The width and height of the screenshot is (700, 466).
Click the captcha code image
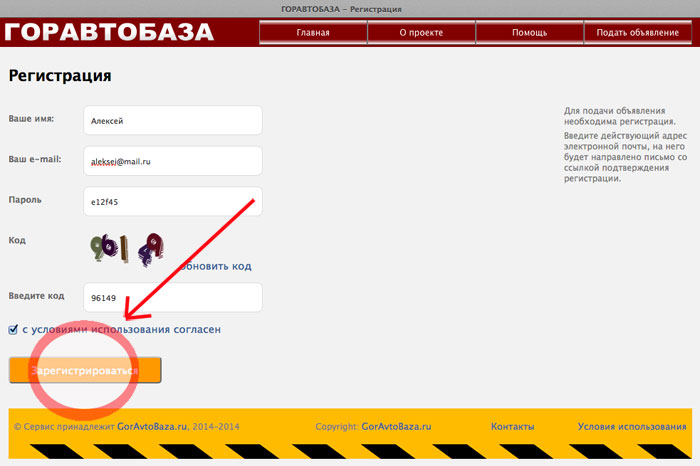click(x=127, y=249)
